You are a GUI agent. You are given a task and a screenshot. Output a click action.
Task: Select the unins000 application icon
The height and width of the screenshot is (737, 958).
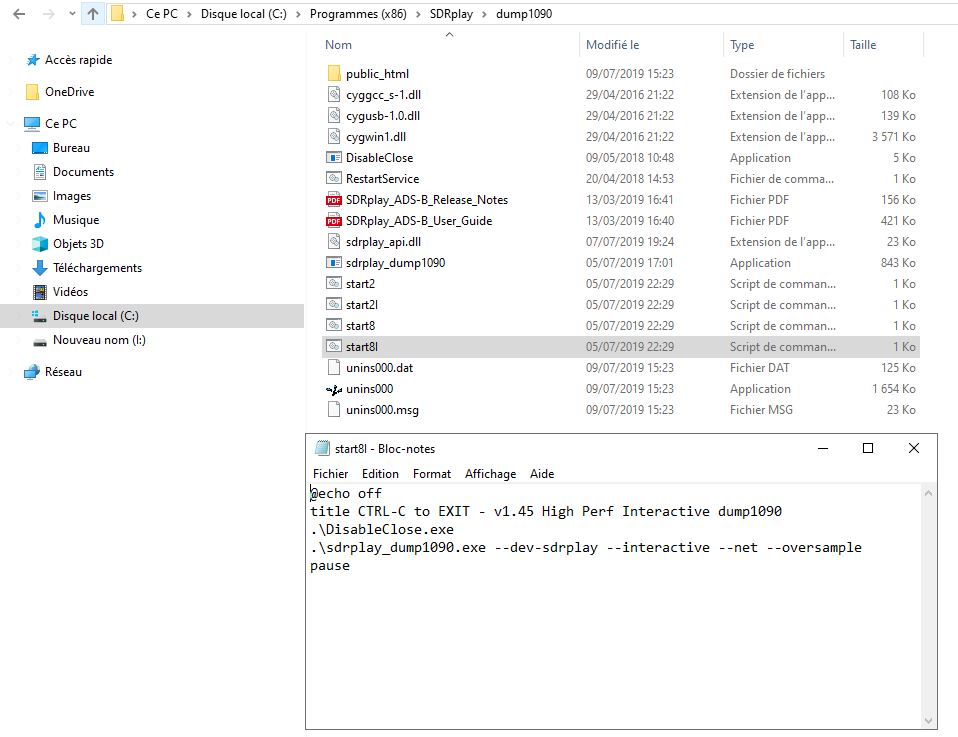pyautogui.click(x=334, y=389)
